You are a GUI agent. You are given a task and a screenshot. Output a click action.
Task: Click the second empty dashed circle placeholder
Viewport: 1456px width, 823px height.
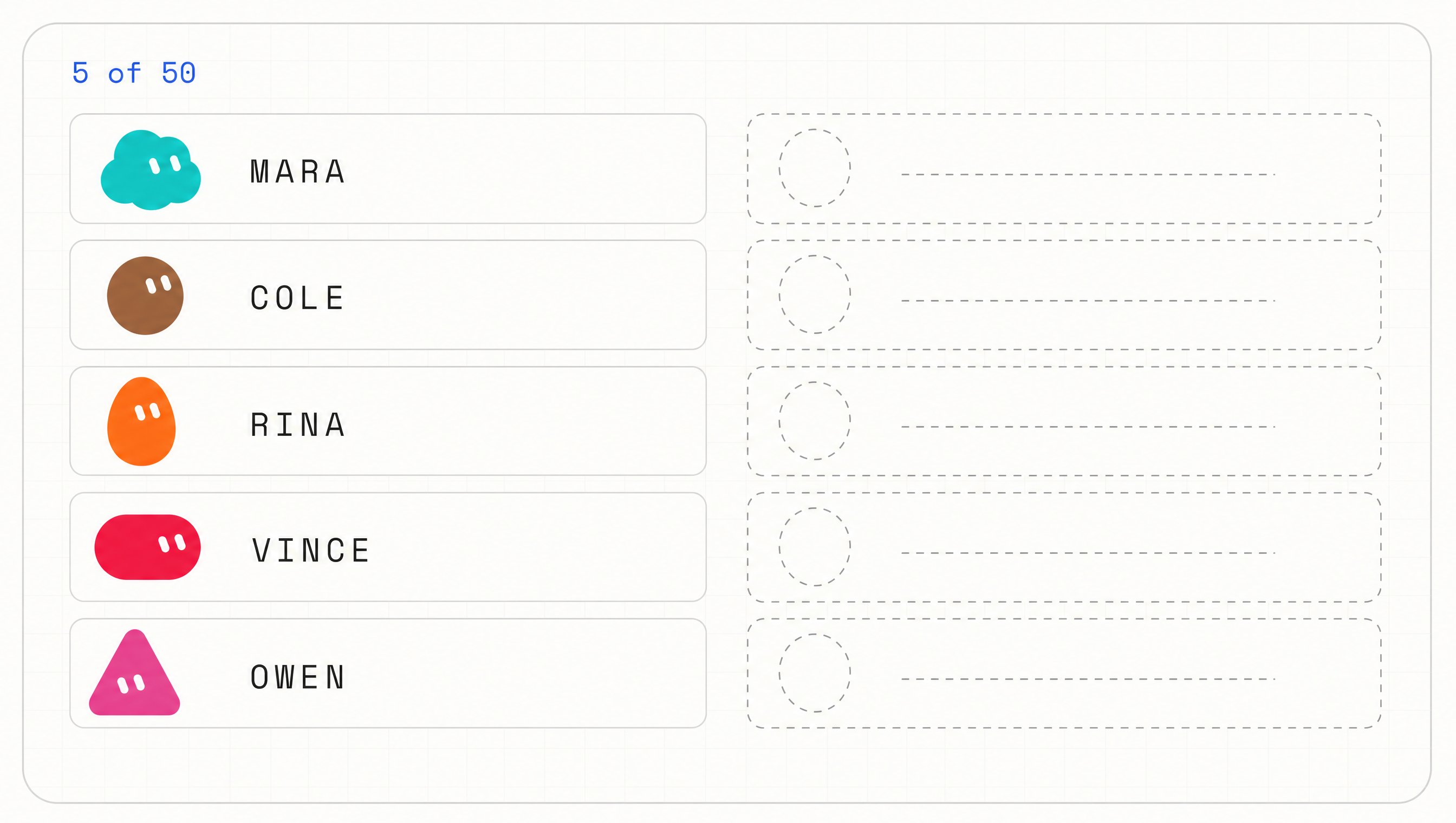(814, 295)
